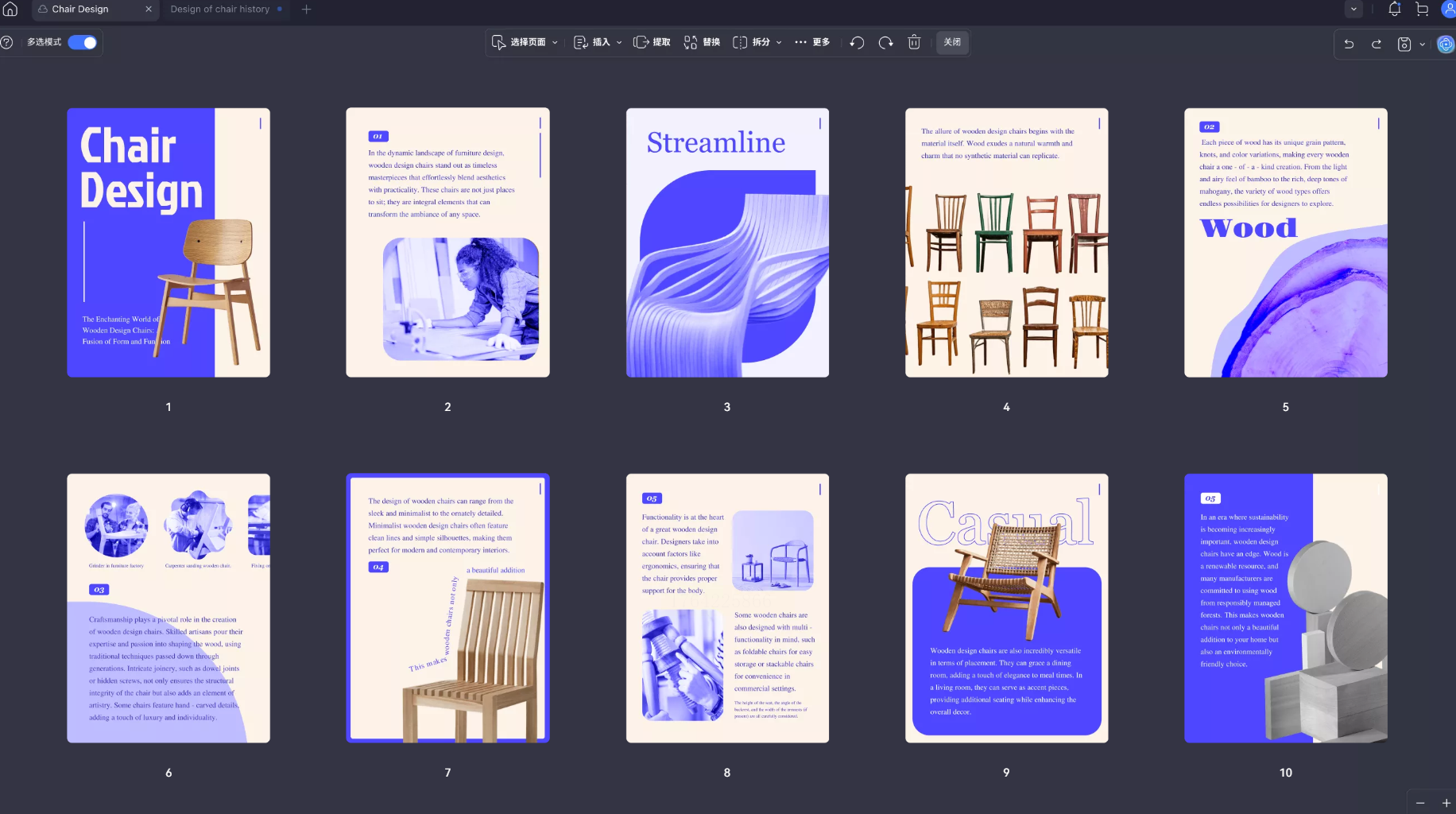Click the 关闭 close button

click(952, 42)
